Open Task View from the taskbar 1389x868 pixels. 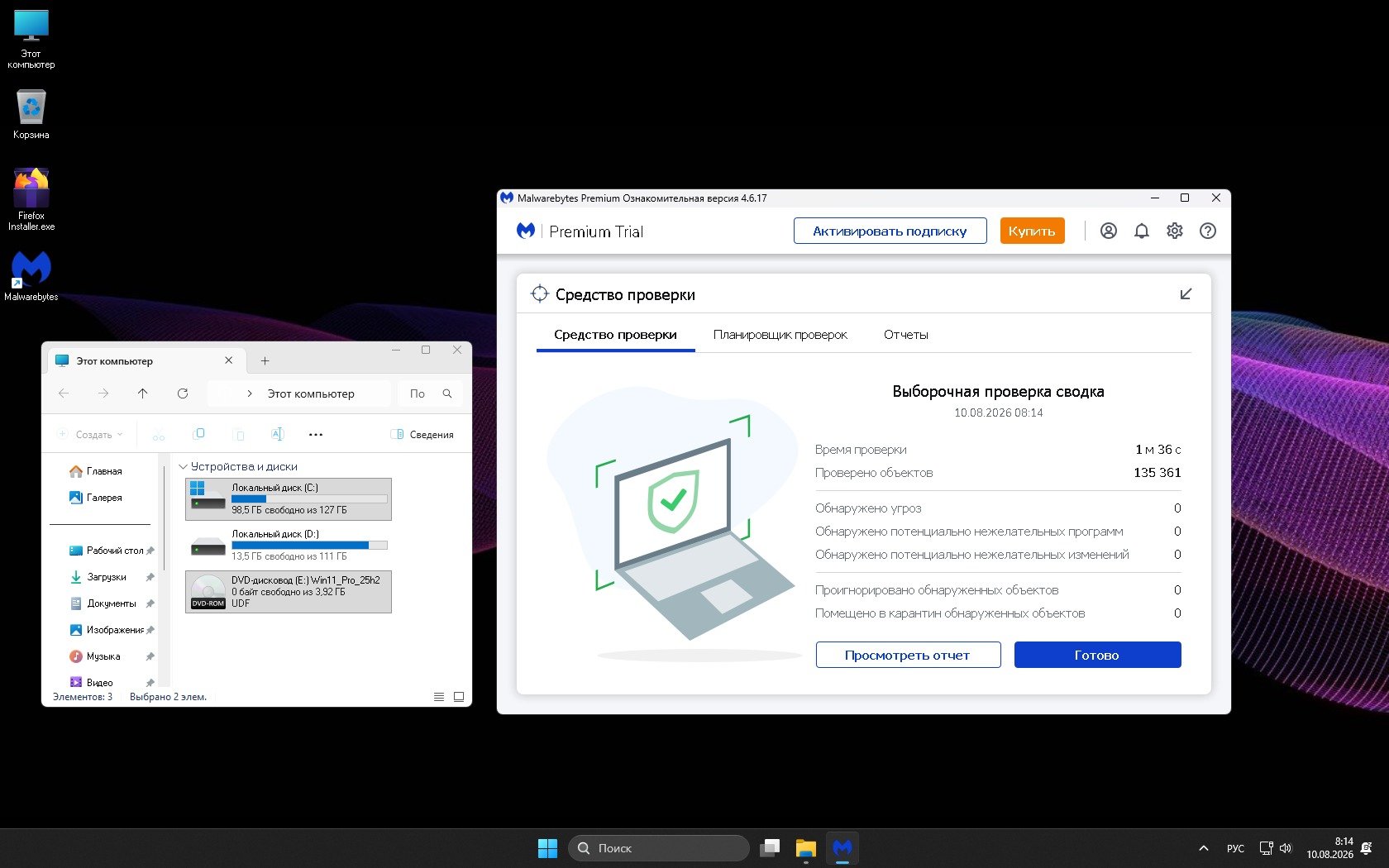click(770, 848)
